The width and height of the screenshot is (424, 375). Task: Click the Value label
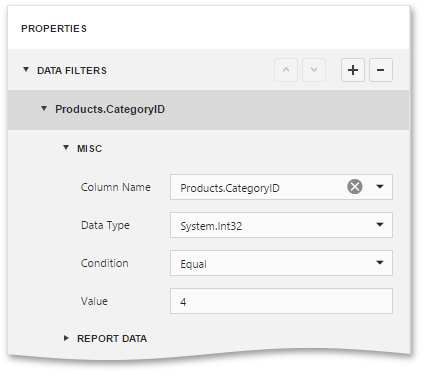94,301
